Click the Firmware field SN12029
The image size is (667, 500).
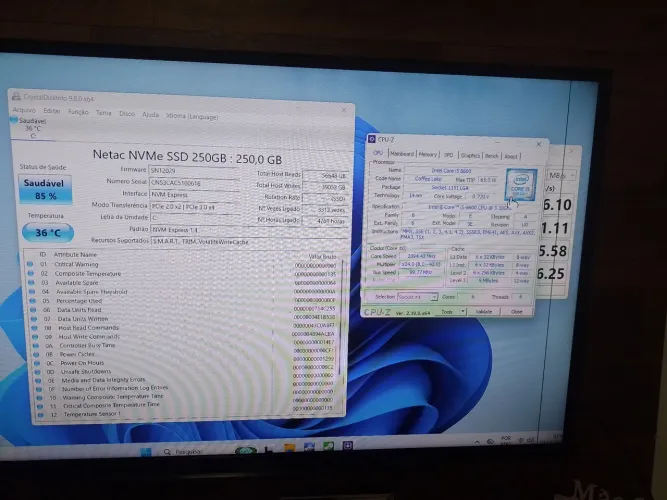pos(194,171)
